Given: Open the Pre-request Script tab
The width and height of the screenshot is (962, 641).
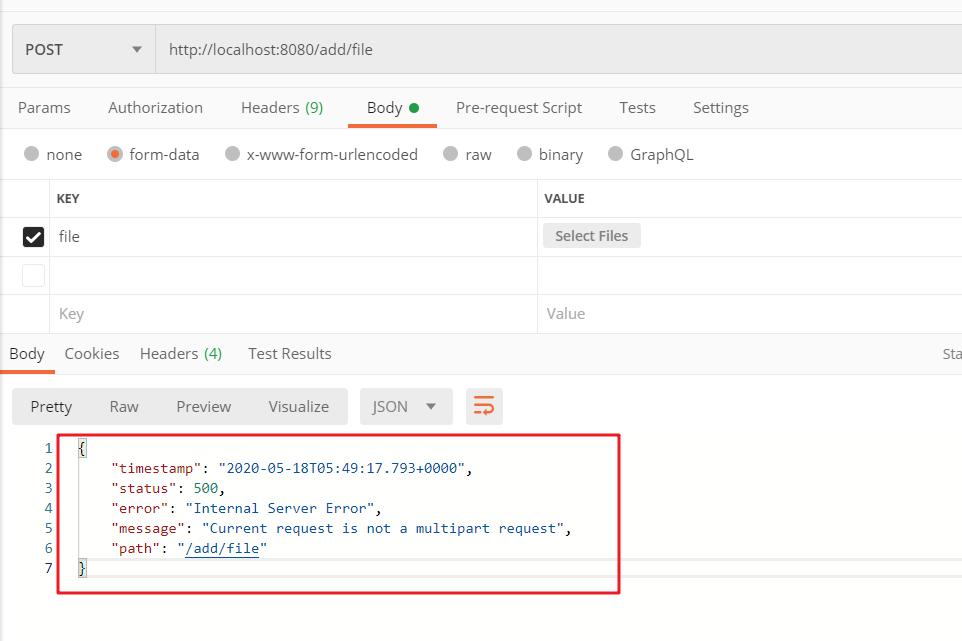Looking at the screenshot, I should 518,108.
